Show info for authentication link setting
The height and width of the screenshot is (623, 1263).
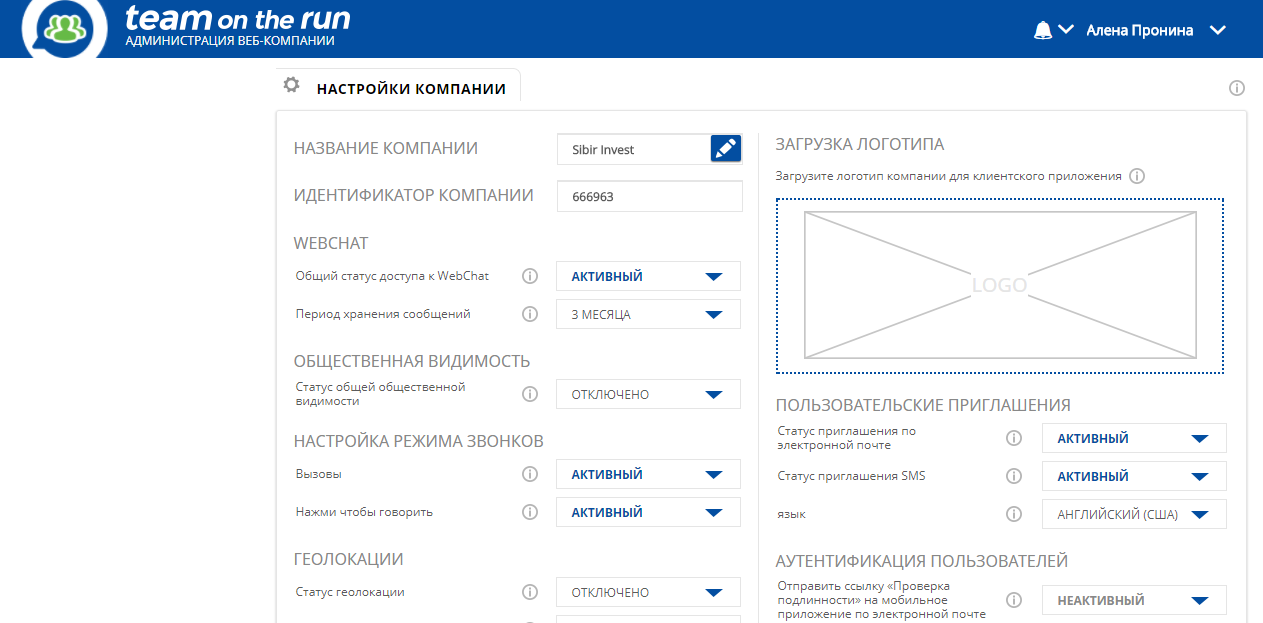(x=1014, y=600)
